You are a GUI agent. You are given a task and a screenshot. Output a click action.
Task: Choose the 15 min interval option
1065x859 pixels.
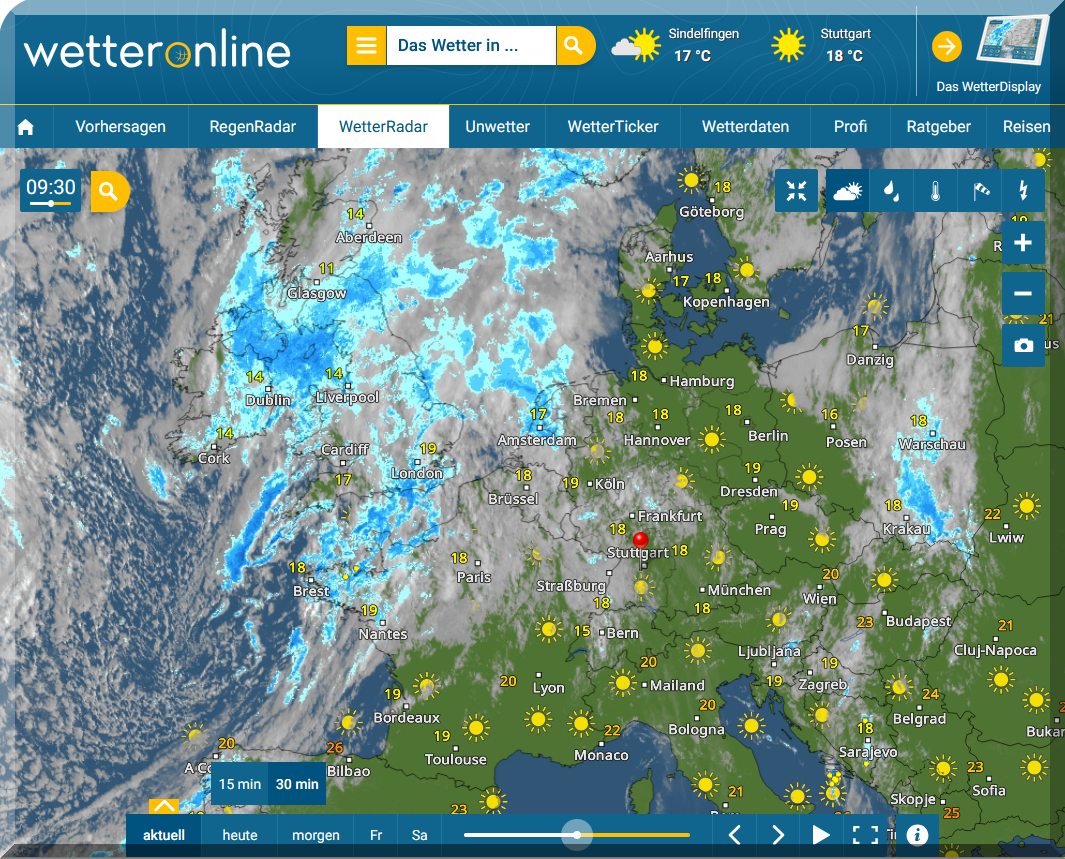(x=240, y=784)
